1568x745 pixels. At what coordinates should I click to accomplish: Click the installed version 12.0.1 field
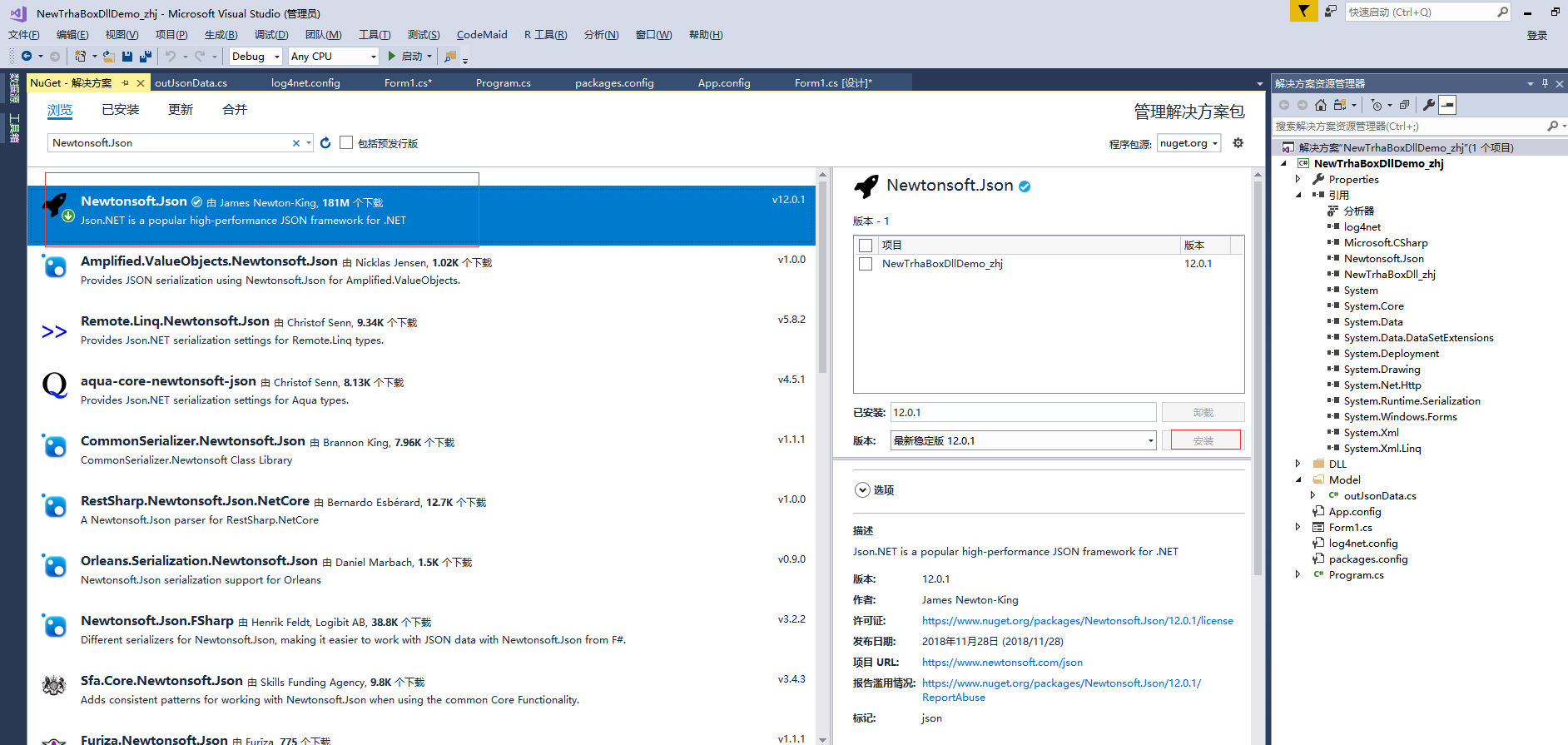point(1023,412)
